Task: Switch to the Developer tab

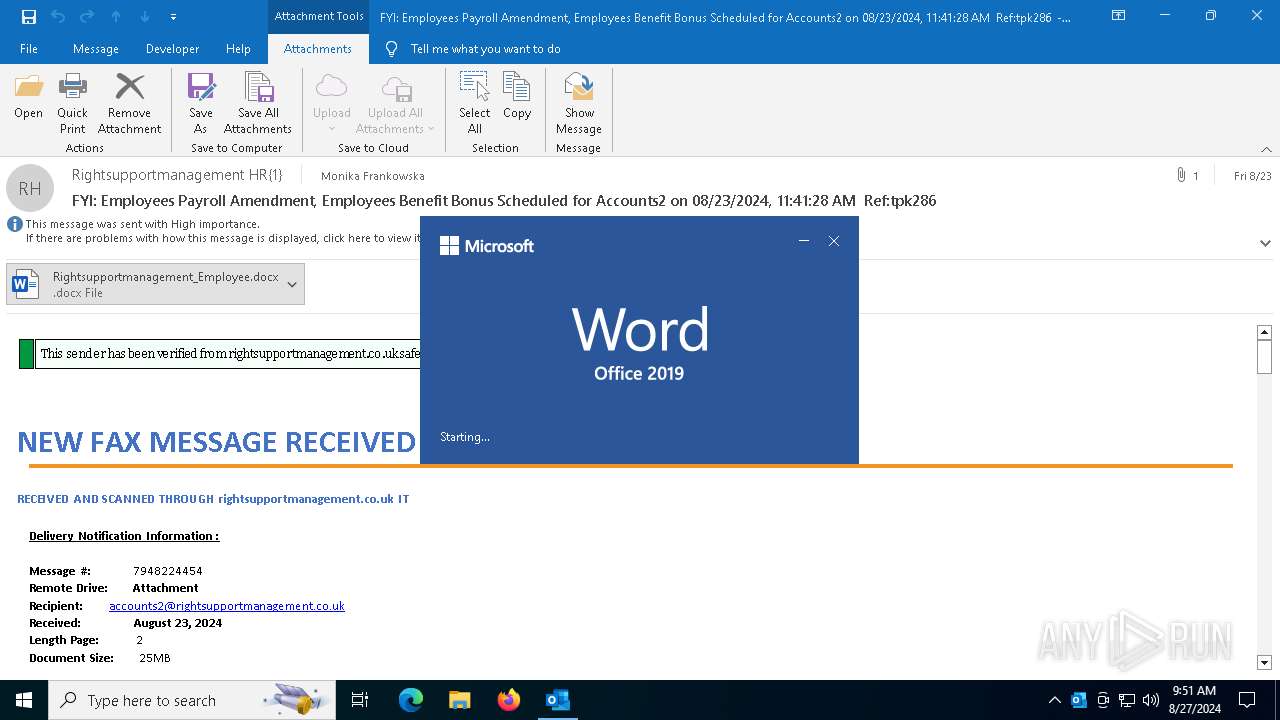Action: click(172, 49)
